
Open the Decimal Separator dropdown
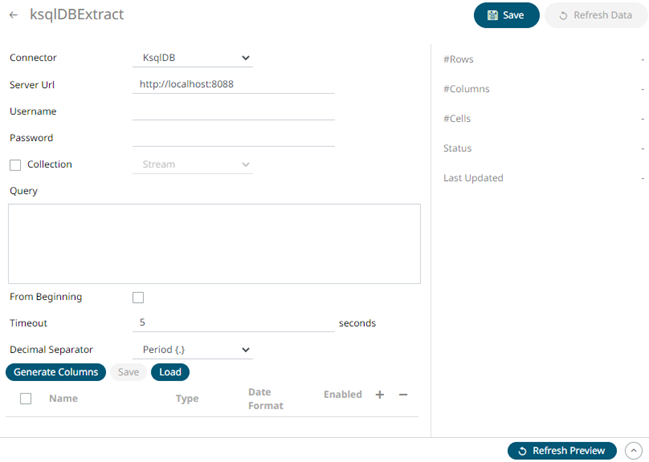[192, 350]
